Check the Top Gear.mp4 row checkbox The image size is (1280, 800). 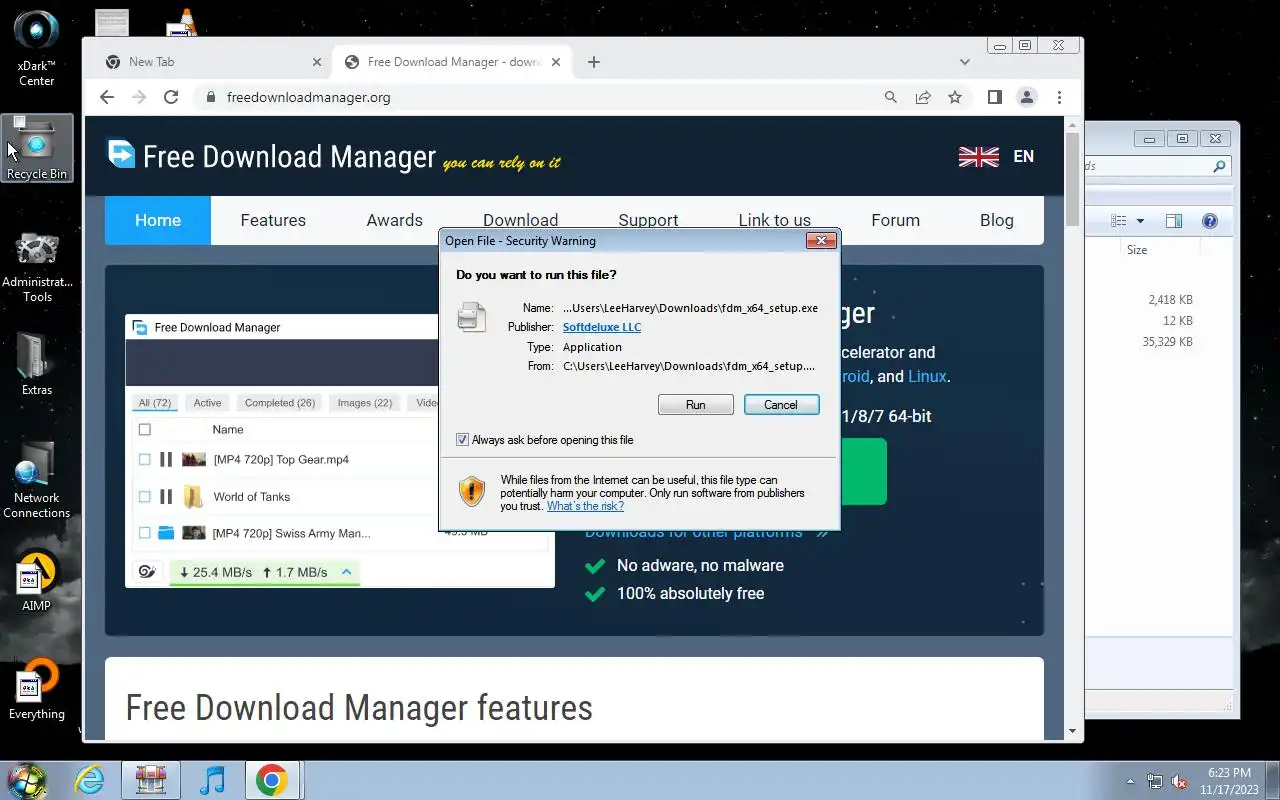[x=144, y=460]
